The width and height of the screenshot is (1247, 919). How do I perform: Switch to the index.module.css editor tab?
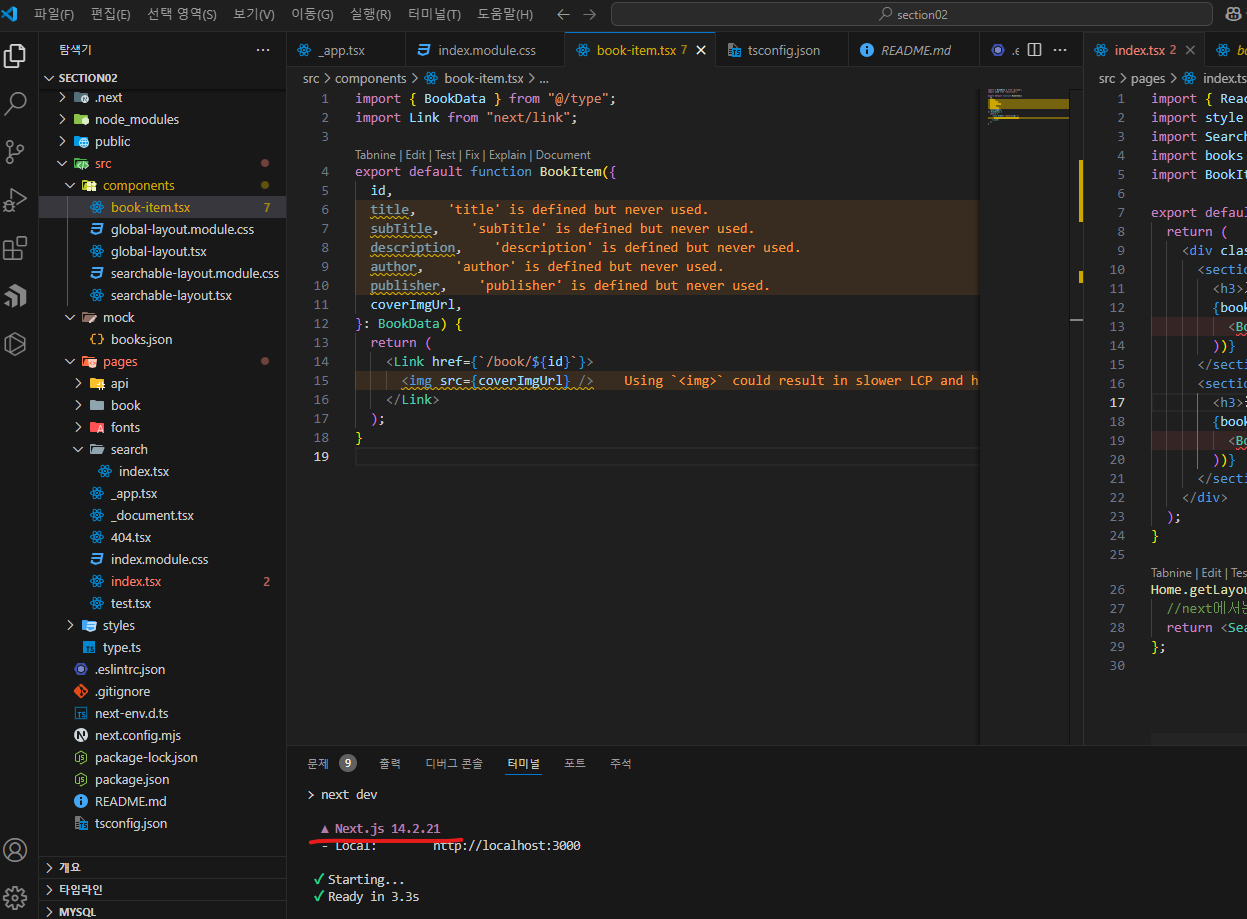485,50
